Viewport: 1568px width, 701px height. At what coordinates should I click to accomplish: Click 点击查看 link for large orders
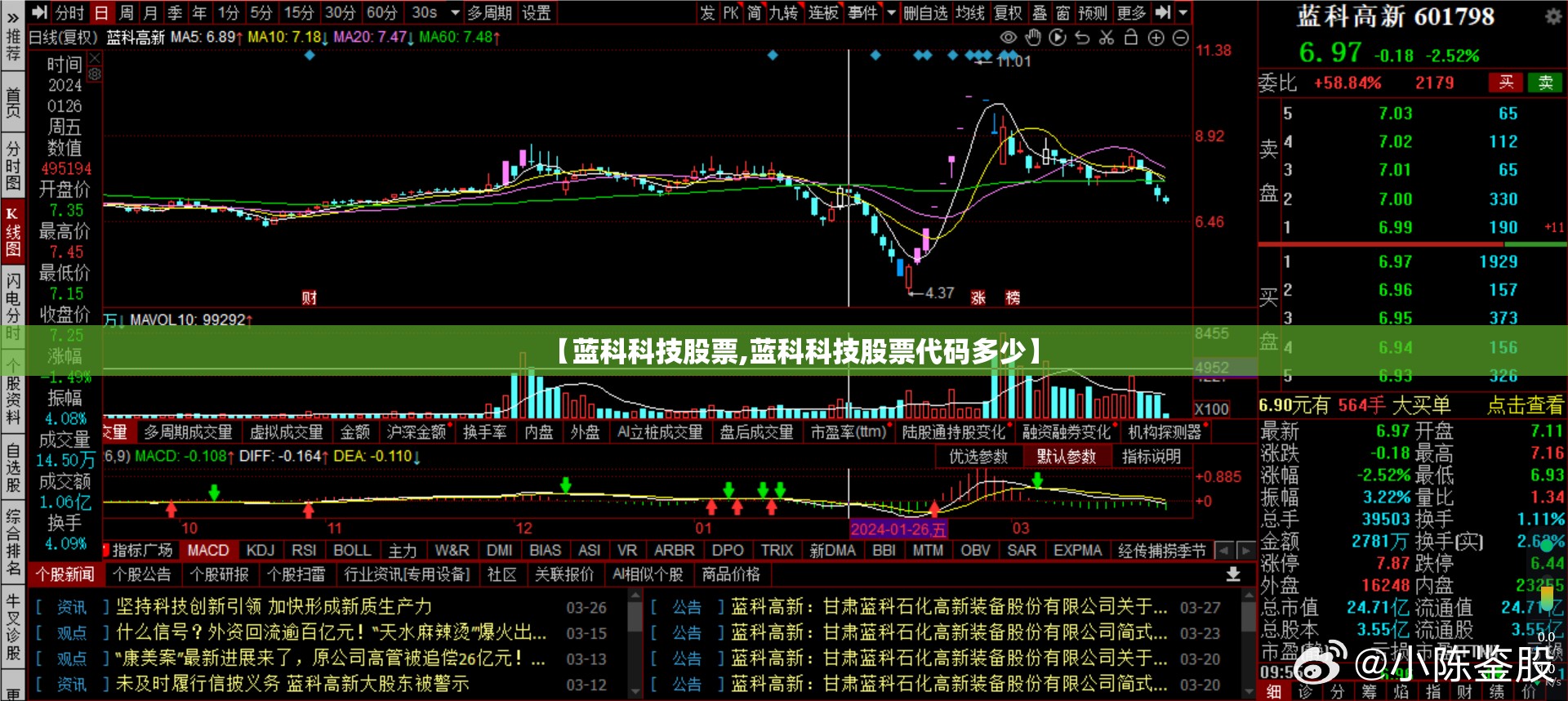pyautogui.click(x=1525, y=405)
